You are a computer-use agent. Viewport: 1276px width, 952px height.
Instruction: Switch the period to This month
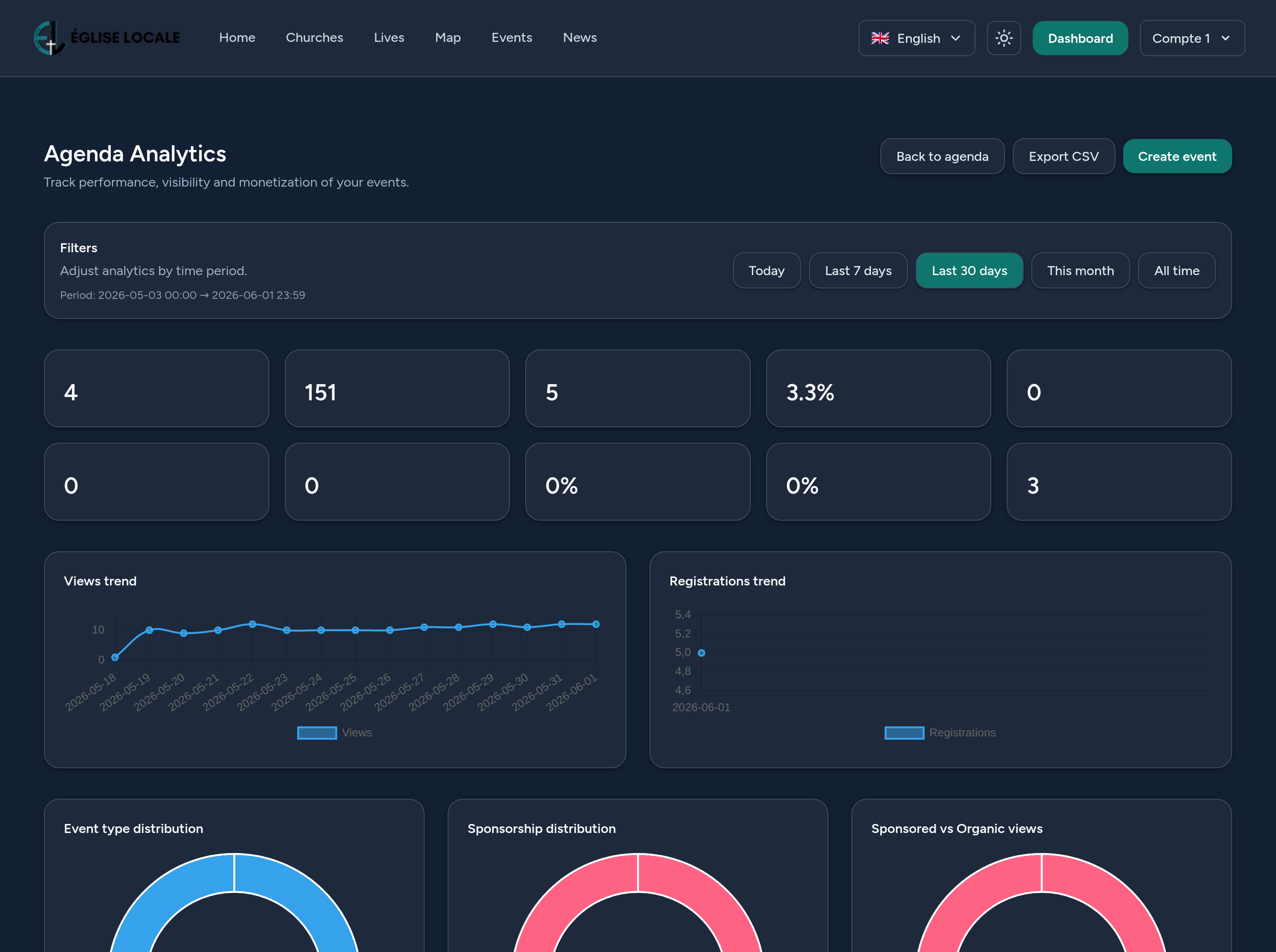point(1080,270)
